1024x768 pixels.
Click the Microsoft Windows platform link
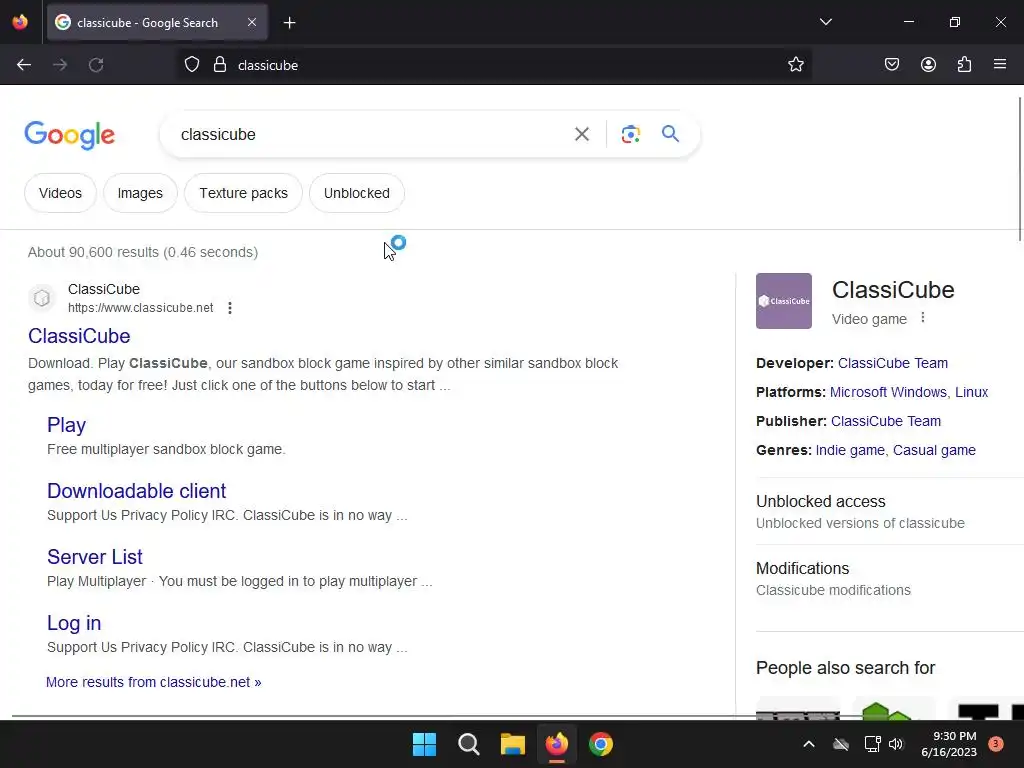888,392
